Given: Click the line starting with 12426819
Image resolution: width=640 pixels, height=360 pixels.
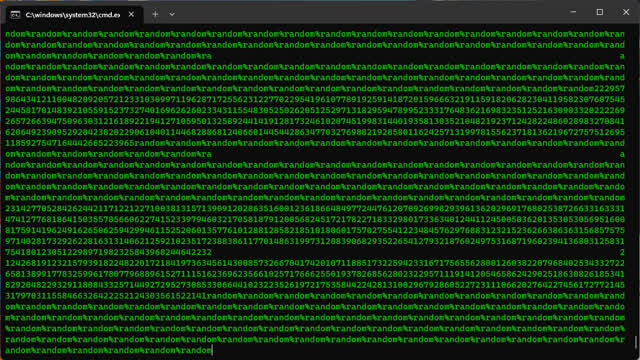Looking at the screenshot, I should click(x=315, y=263).
